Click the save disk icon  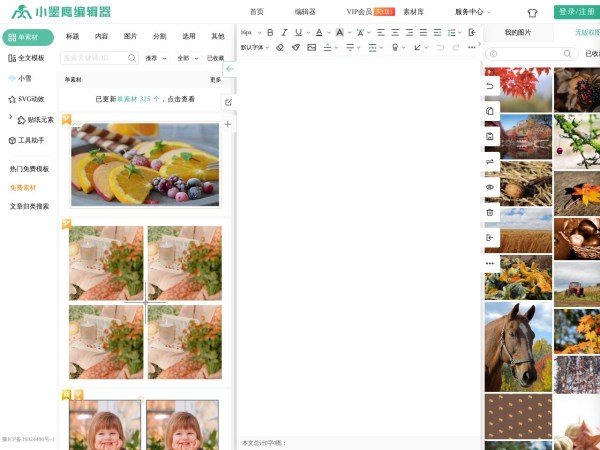(x=490, y=136)
